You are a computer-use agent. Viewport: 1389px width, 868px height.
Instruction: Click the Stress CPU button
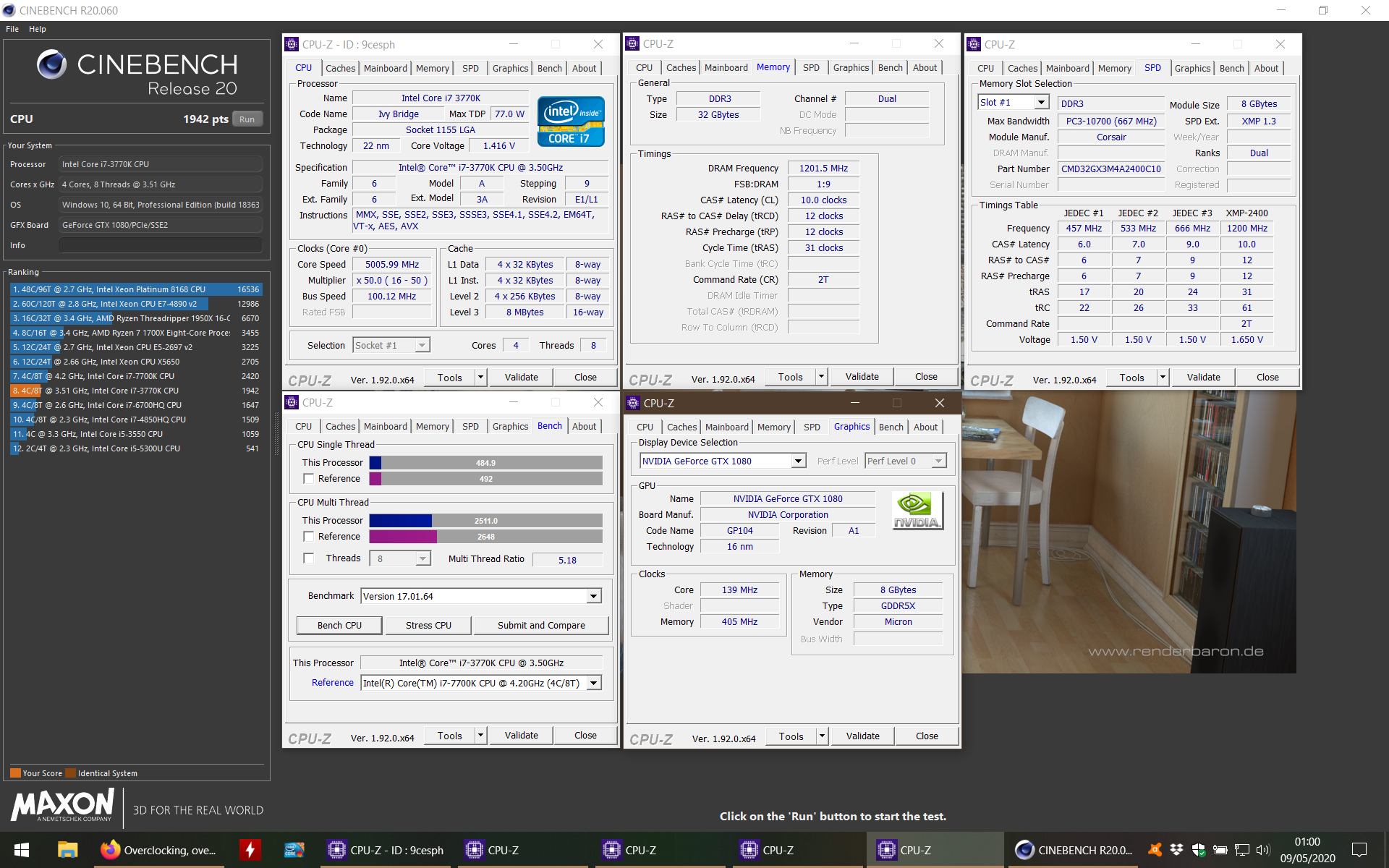pyautogui.click(x=428, y=625)
